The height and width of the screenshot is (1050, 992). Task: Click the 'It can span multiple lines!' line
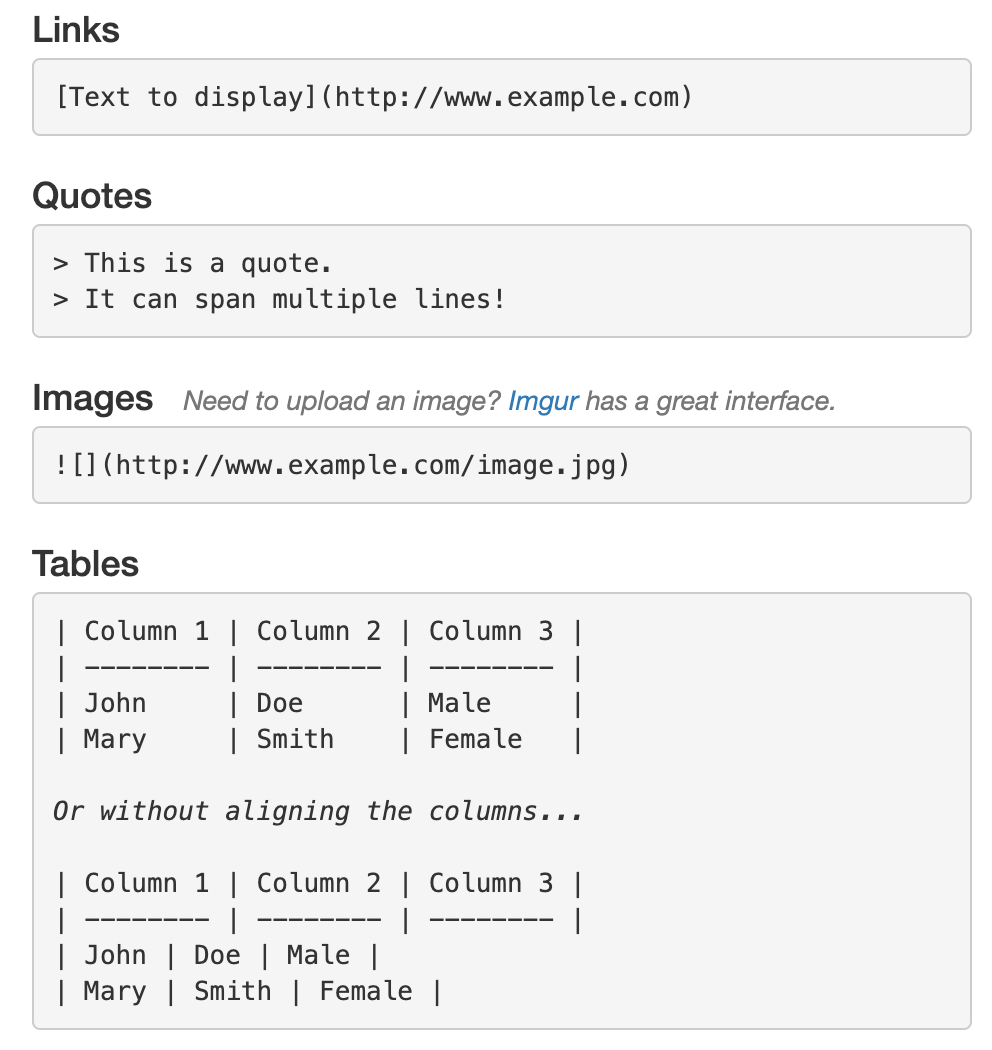tap(279, 299)
